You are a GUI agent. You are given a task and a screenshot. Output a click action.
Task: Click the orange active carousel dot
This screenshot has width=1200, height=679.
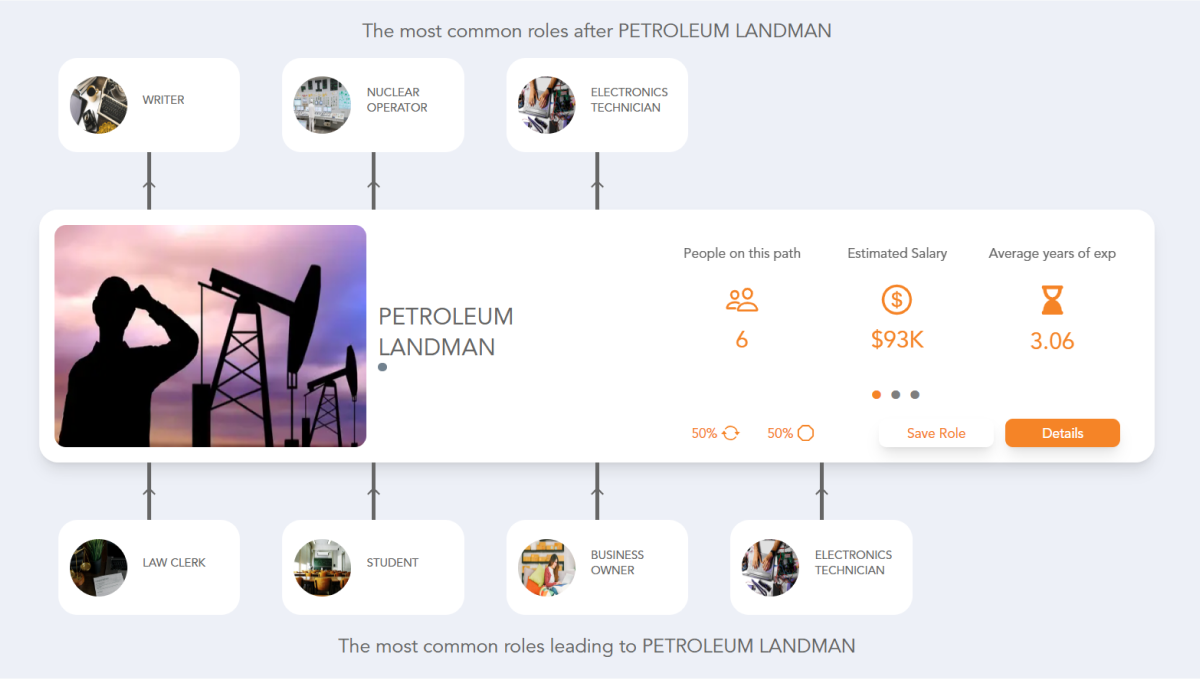click(876, 394)
